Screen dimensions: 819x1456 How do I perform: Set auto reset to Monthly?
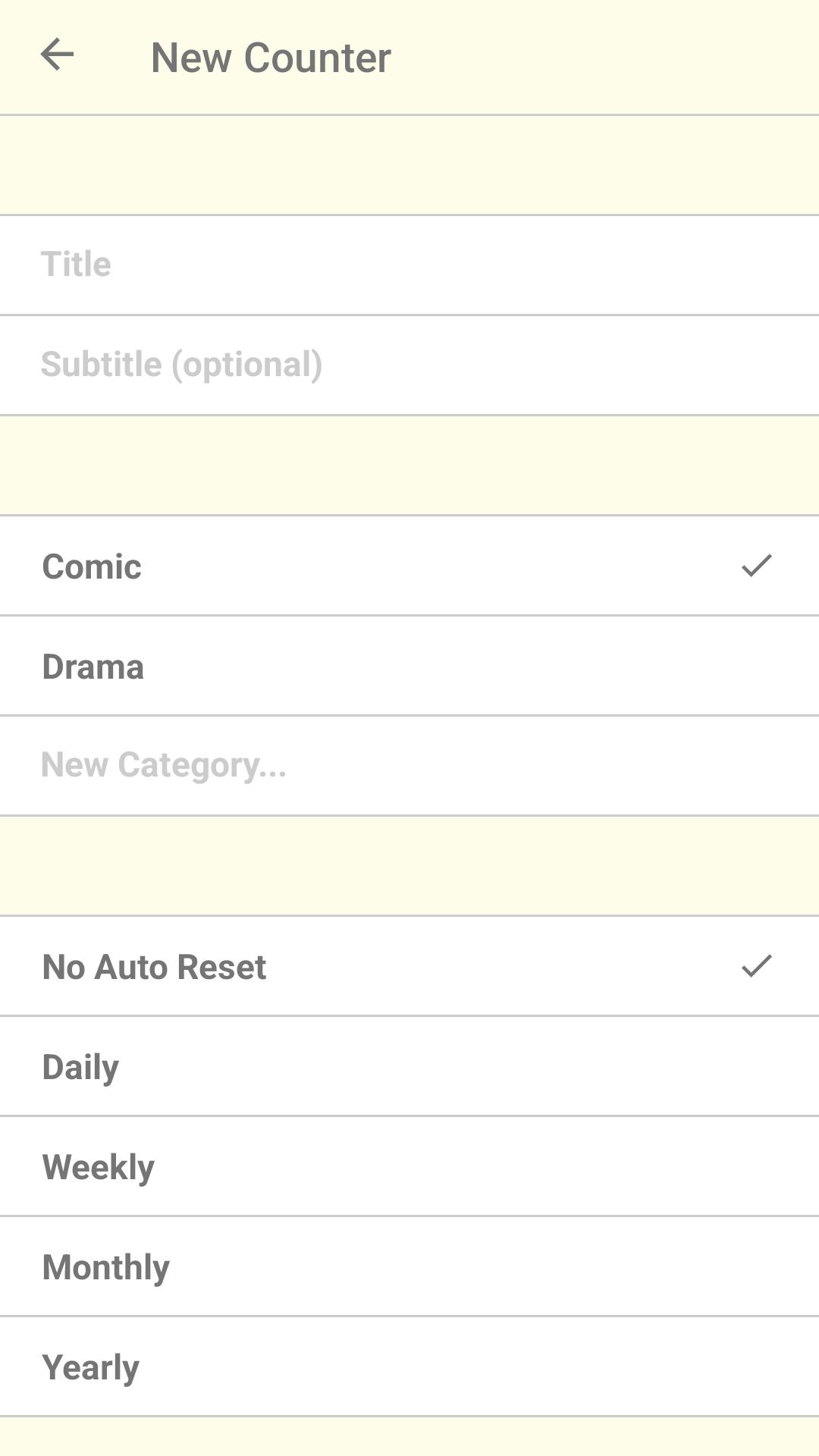pos(409,1266)
